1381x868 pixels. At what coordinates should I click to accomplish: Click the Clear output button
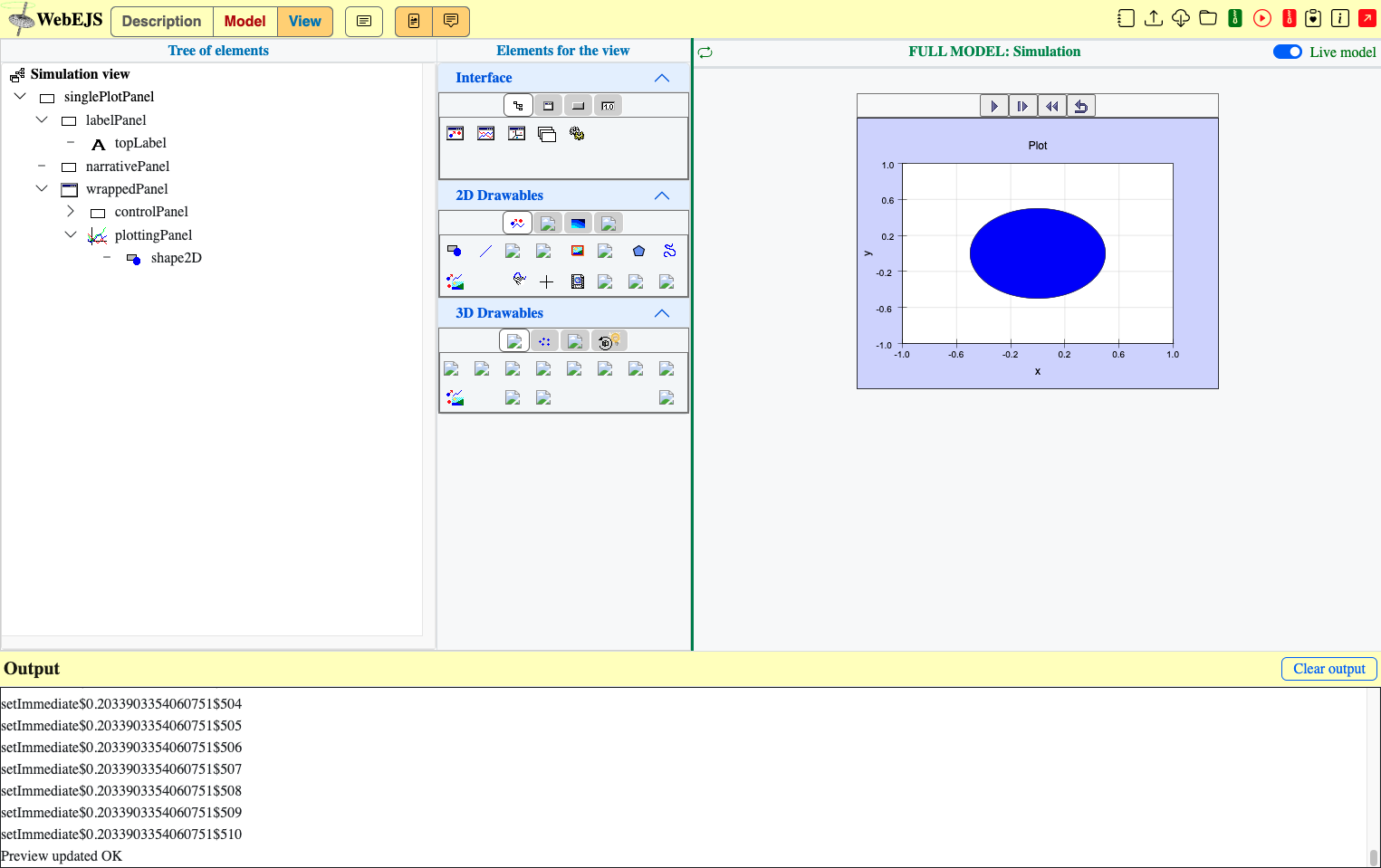click(1328, 669)
